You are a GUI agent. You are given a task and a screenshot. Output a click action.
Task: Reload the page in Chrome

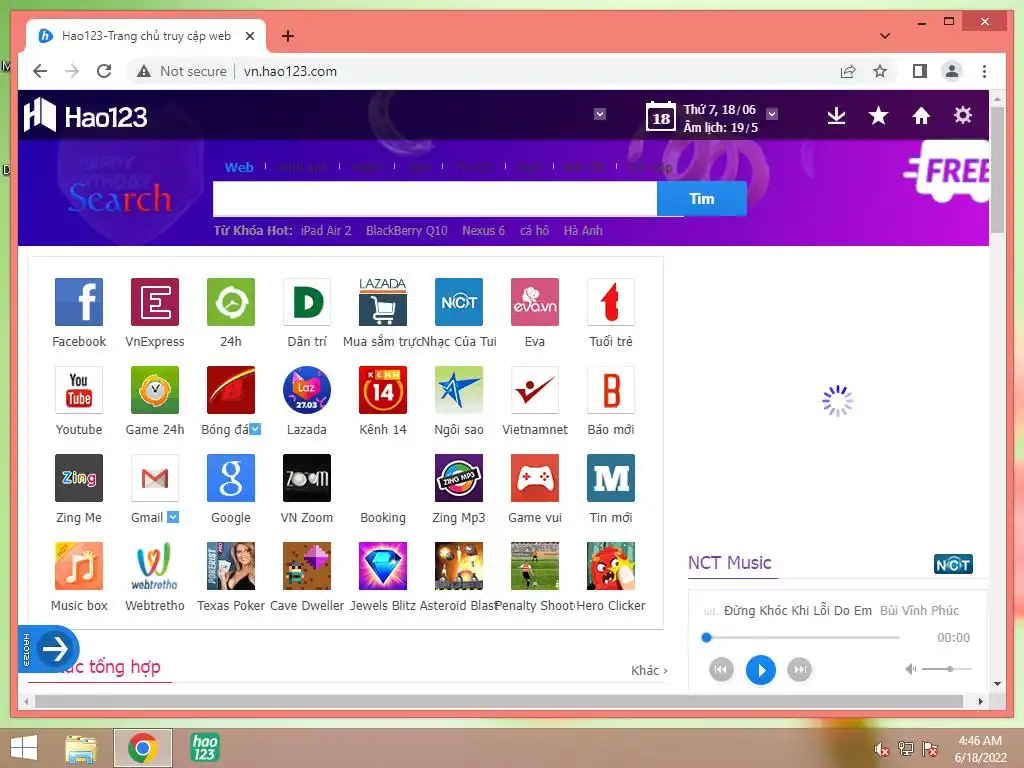click(104, 71)
